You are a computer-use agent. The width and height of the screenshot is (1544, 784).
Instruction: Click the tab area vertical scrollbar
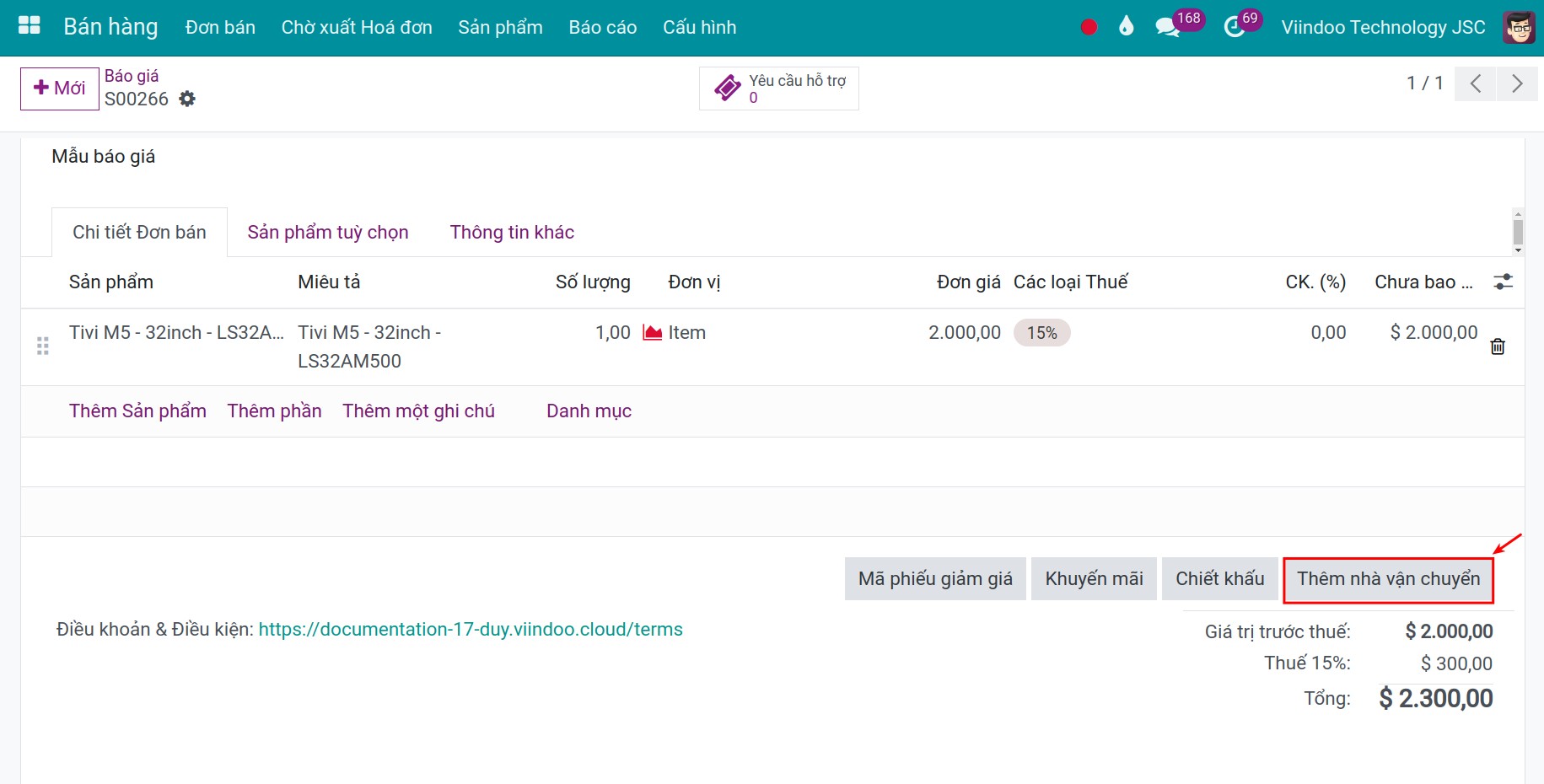point(1518,232)
